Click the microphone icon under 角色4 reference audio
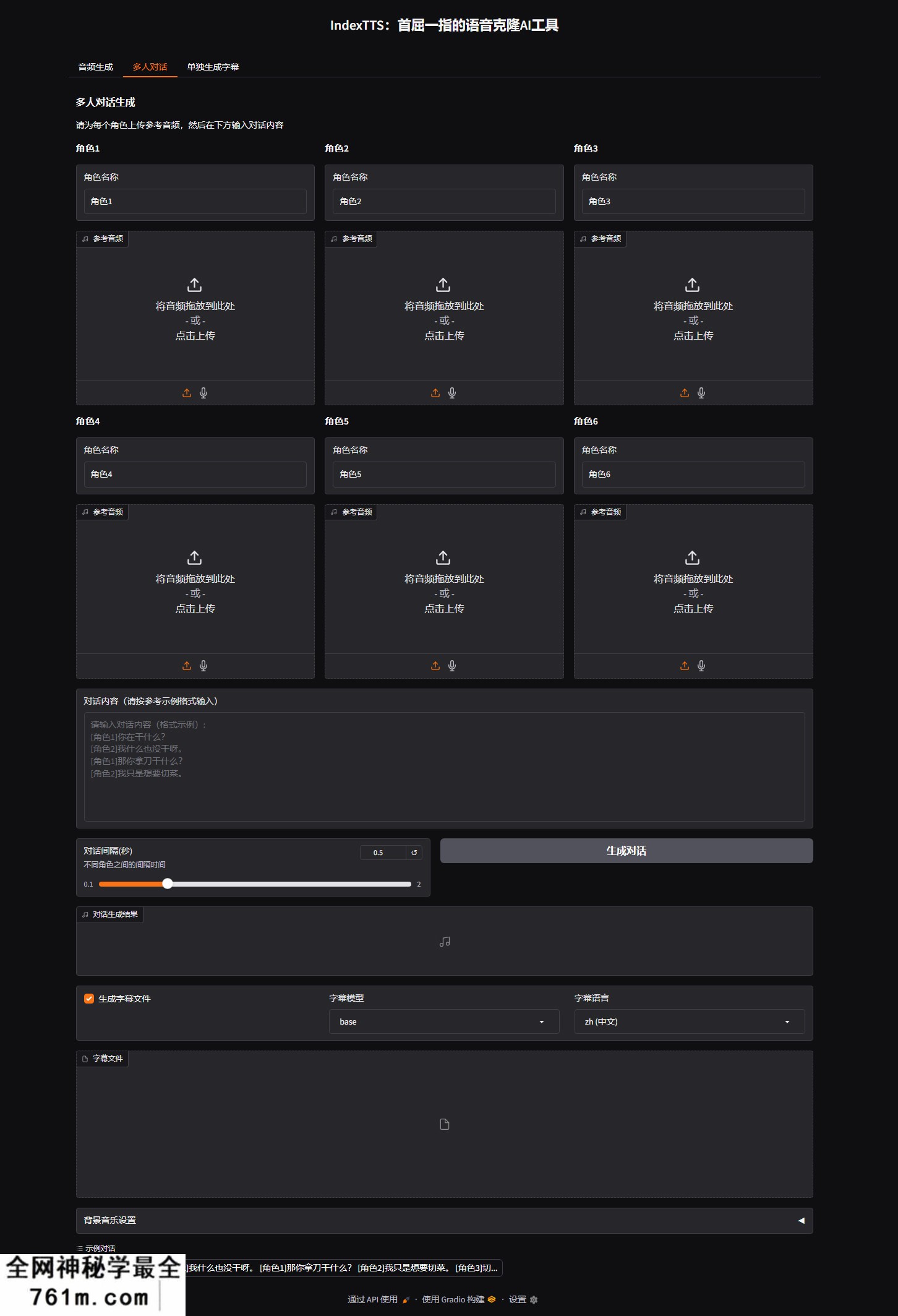The height and width of the screenshot is (1316, 898). [203, 666]
